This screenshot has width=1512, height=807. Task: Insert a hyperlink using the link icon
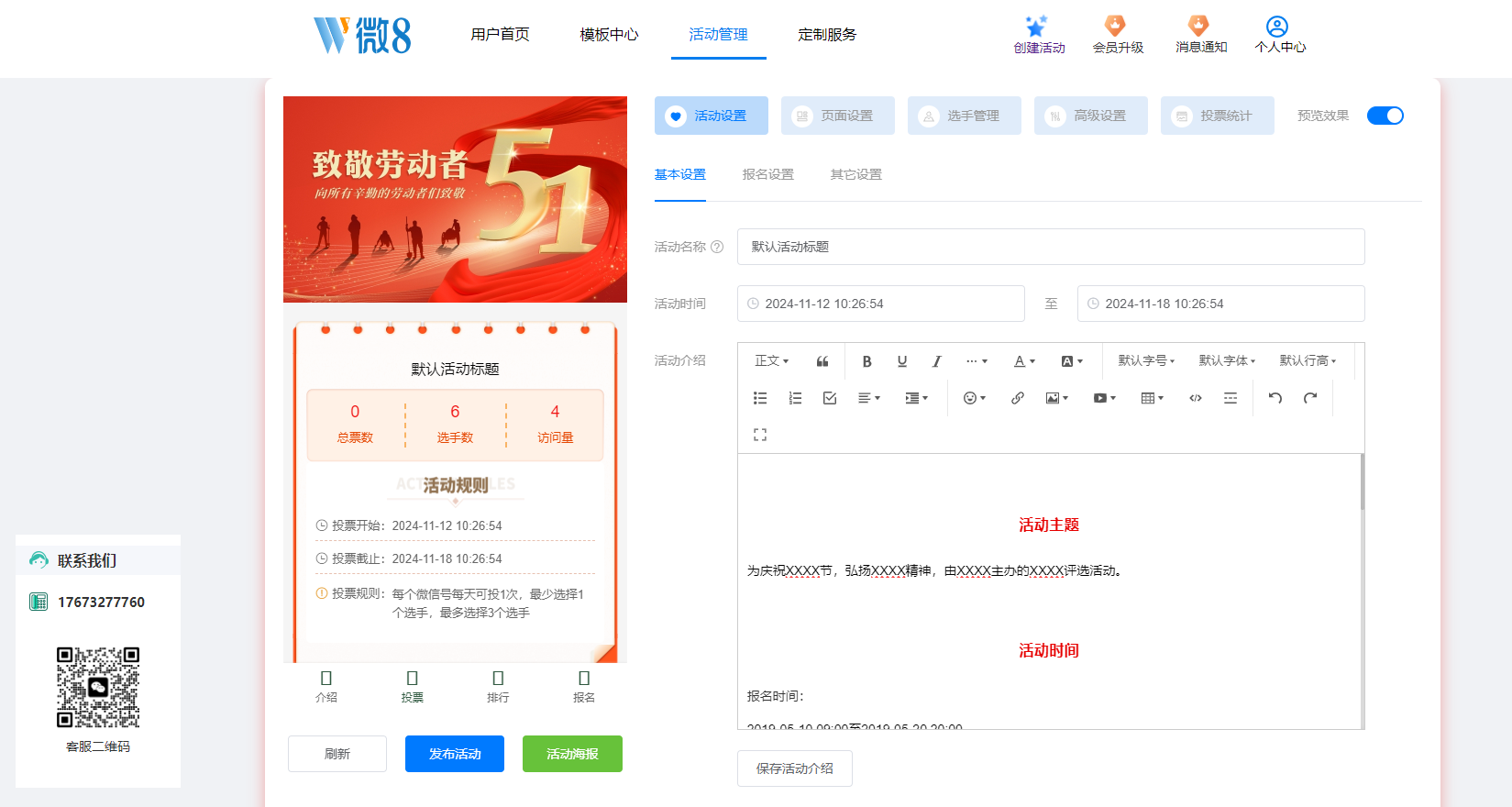tap(1018, 398)
